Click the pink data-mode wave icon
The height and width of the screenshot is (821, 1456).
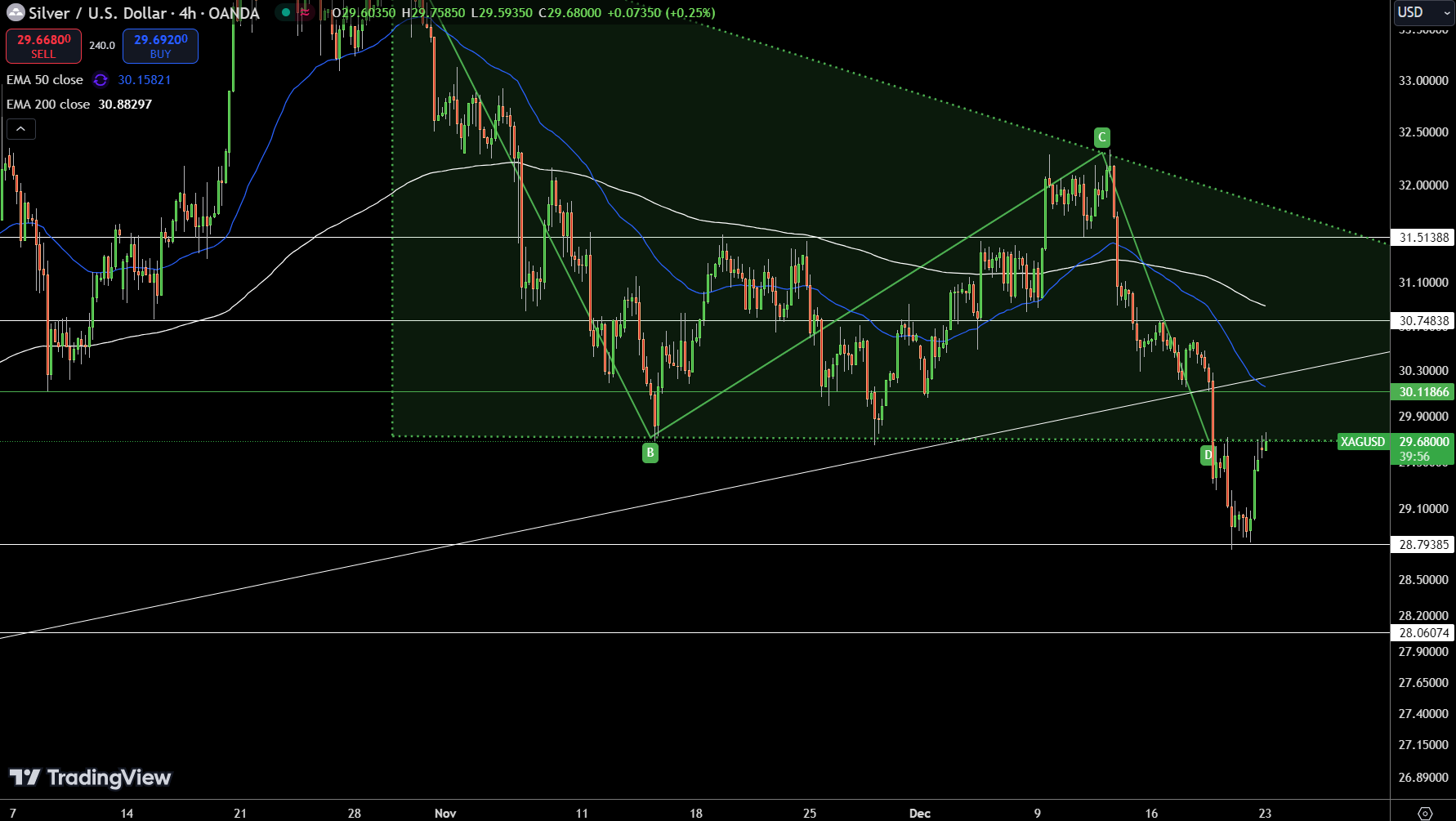(x=305, y=12)
